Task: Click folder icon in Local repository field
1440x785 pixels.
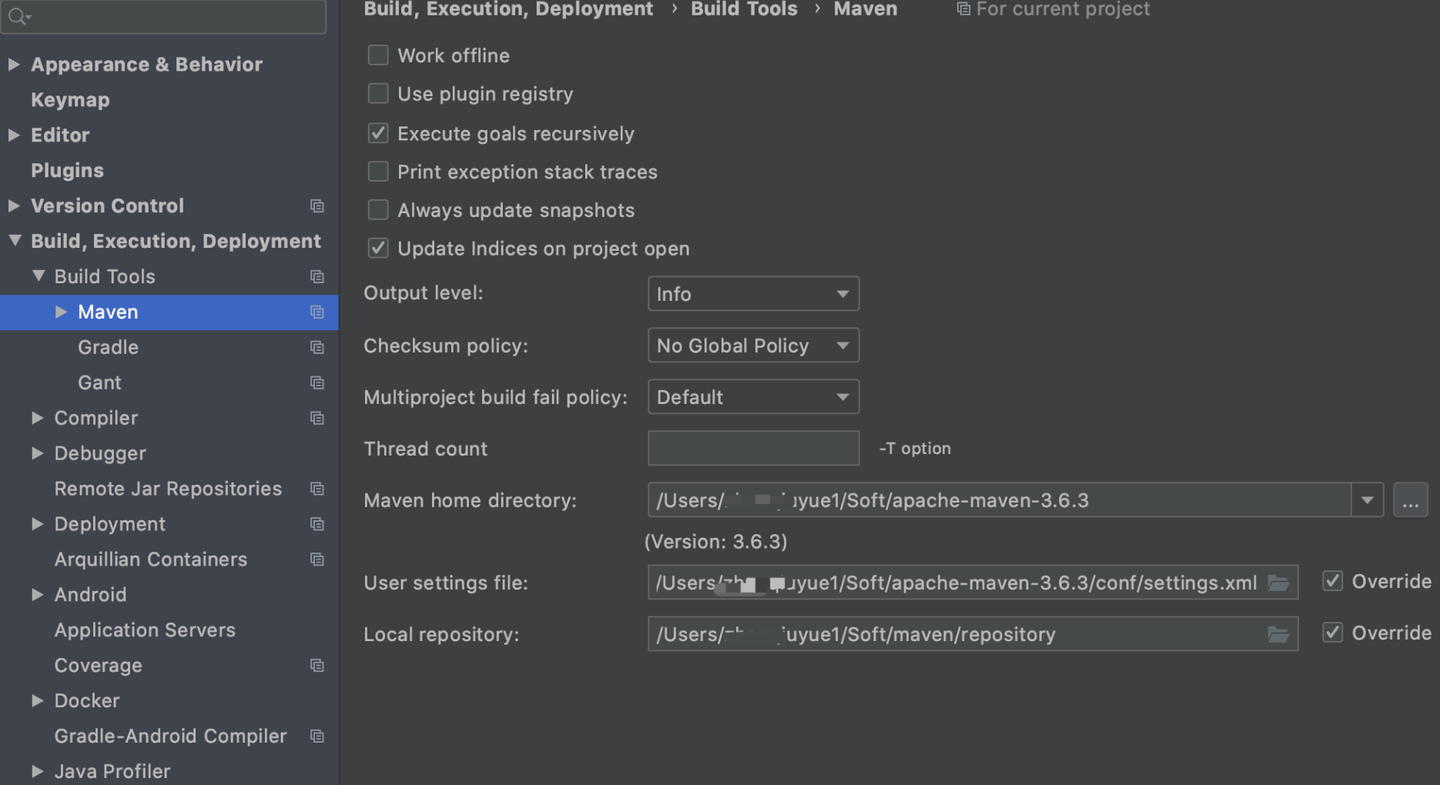Action: click(x=1278, y=634)
